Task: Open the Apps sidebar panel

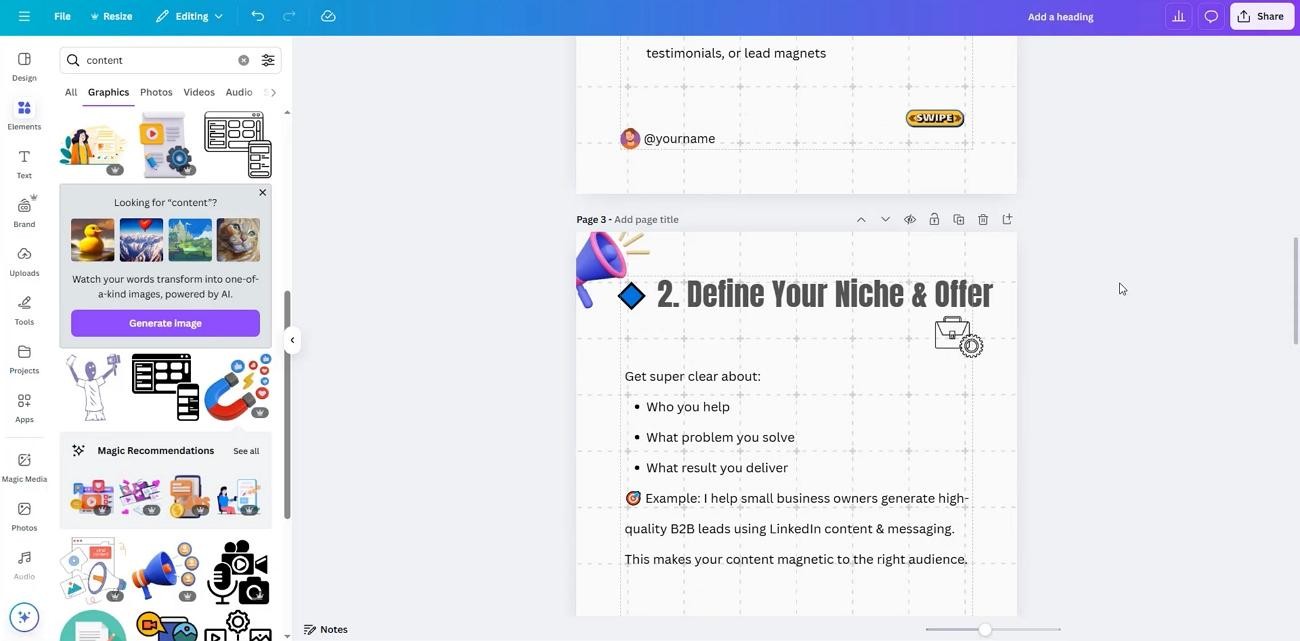Action: (24, 408)
